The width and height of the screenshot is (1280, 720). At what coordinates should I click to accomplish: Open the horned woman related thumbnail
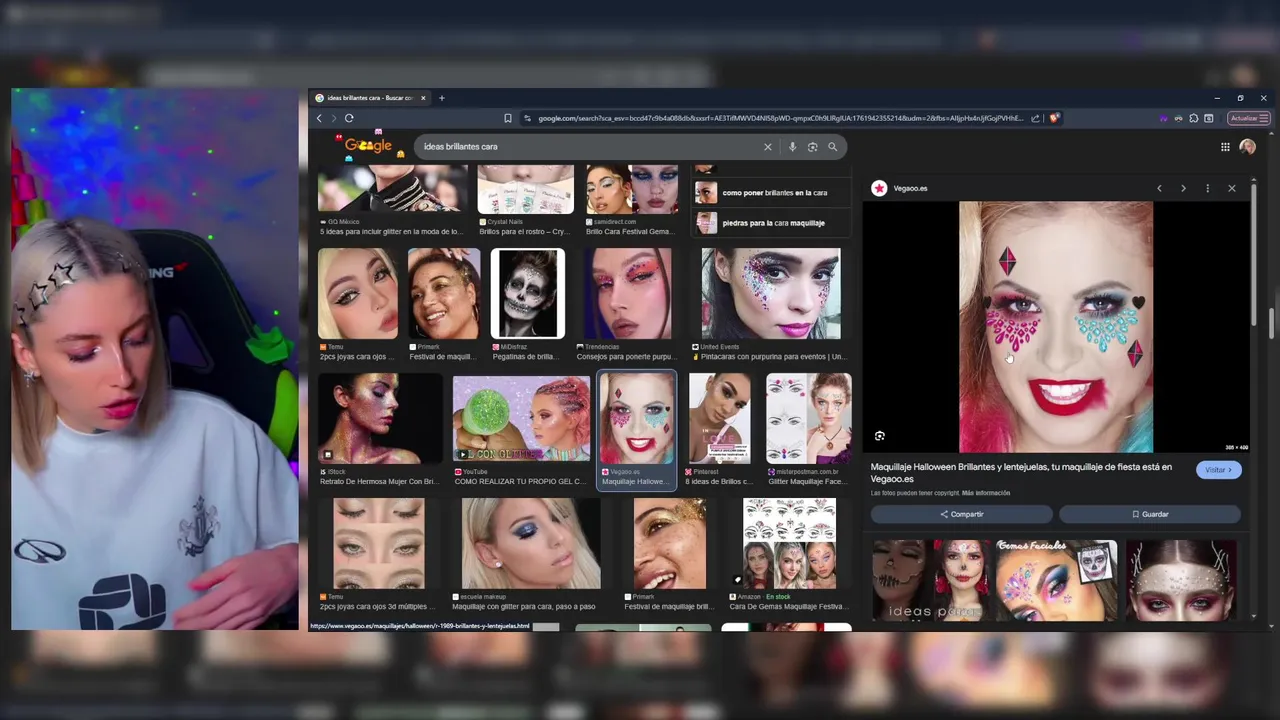click(1181, 581)
